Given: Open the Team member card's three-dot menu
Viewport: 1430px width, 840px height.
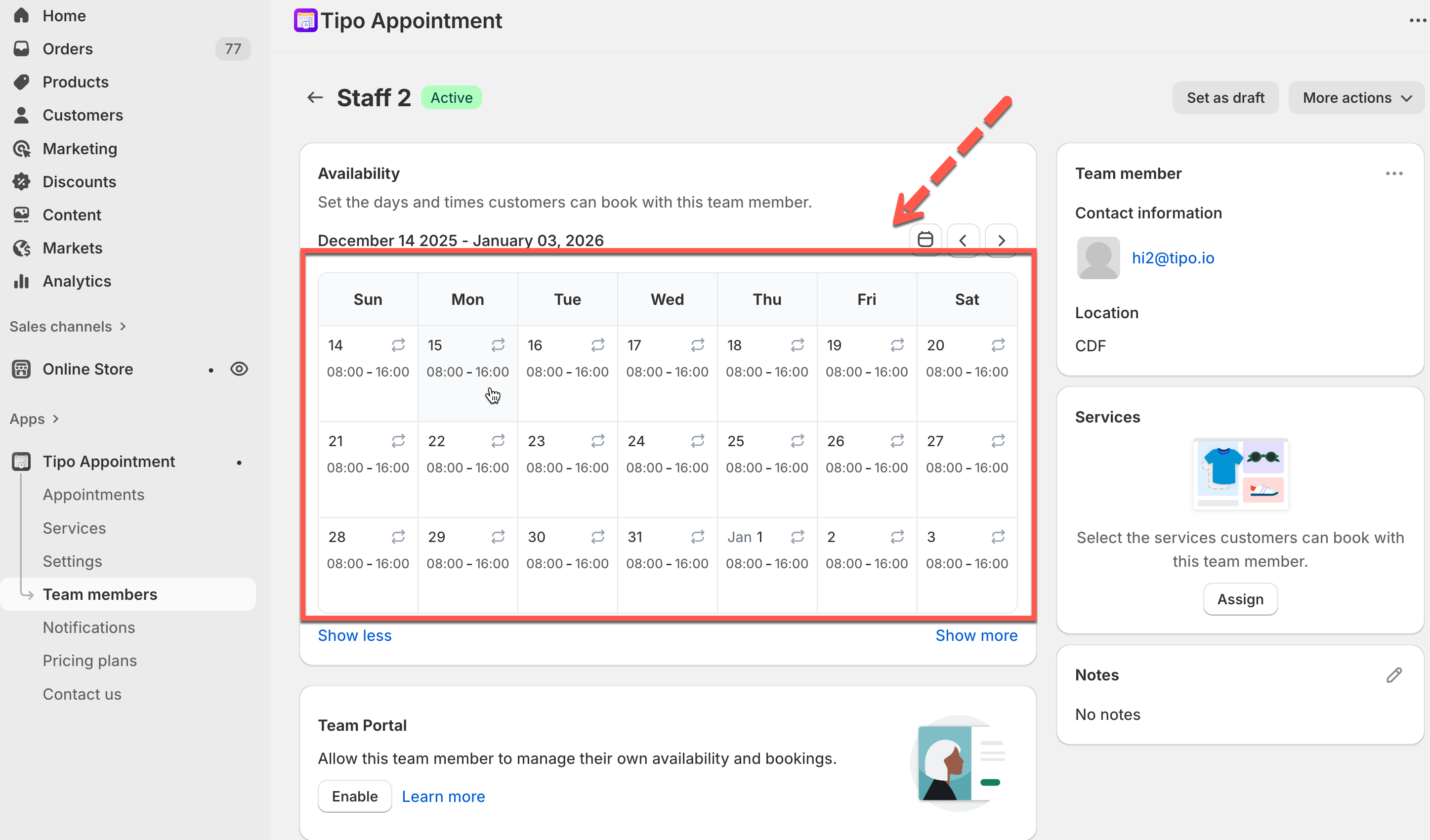Looking at the screenshot, I should (1394, 173).
